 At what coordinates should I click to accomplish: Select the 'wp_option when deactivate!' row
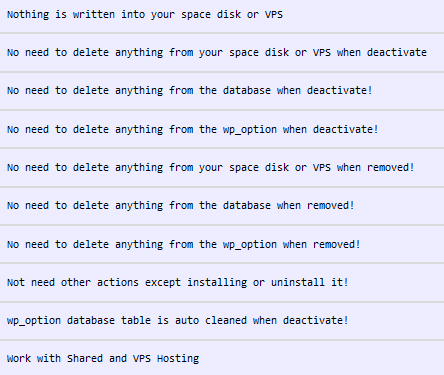222,129
